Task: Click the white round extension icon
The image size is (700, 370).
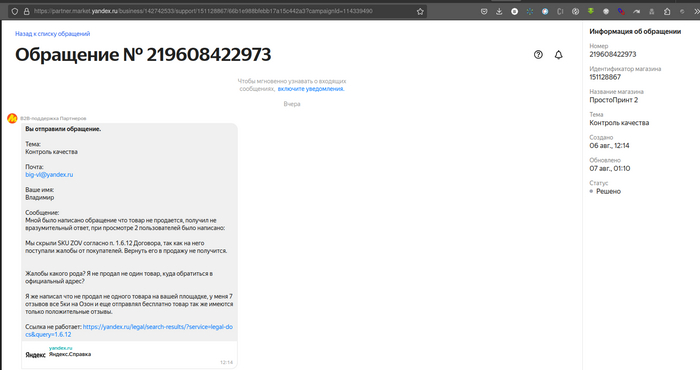Action: pyautogui.click(x=515, y=12)
